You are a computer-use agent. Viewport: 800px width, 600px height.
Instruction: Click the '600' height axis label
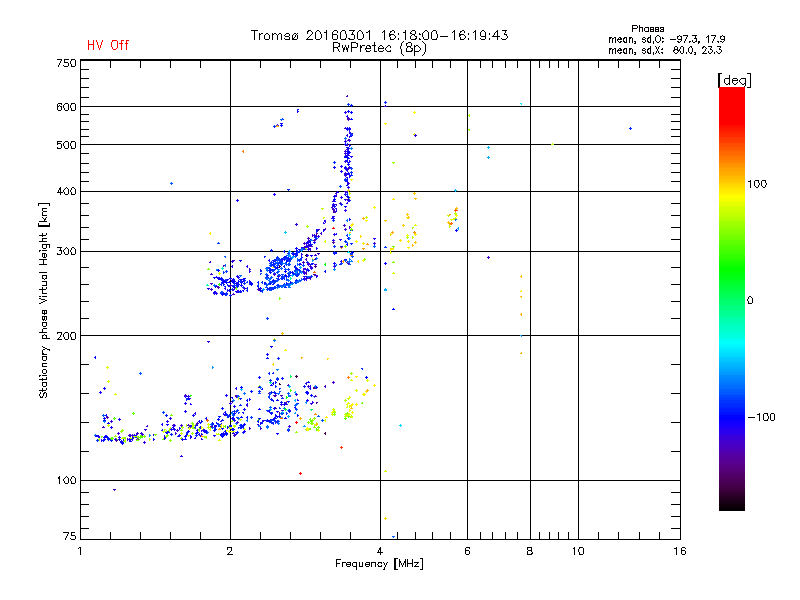(x=66, y=107)
